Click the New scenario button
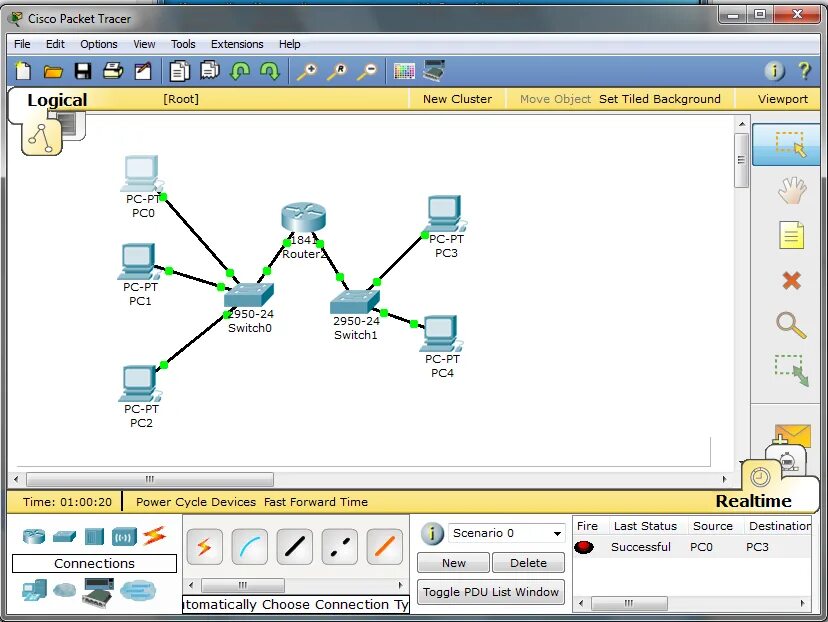The width and height of the screenshot is (828, 622). tap(454, 563)
